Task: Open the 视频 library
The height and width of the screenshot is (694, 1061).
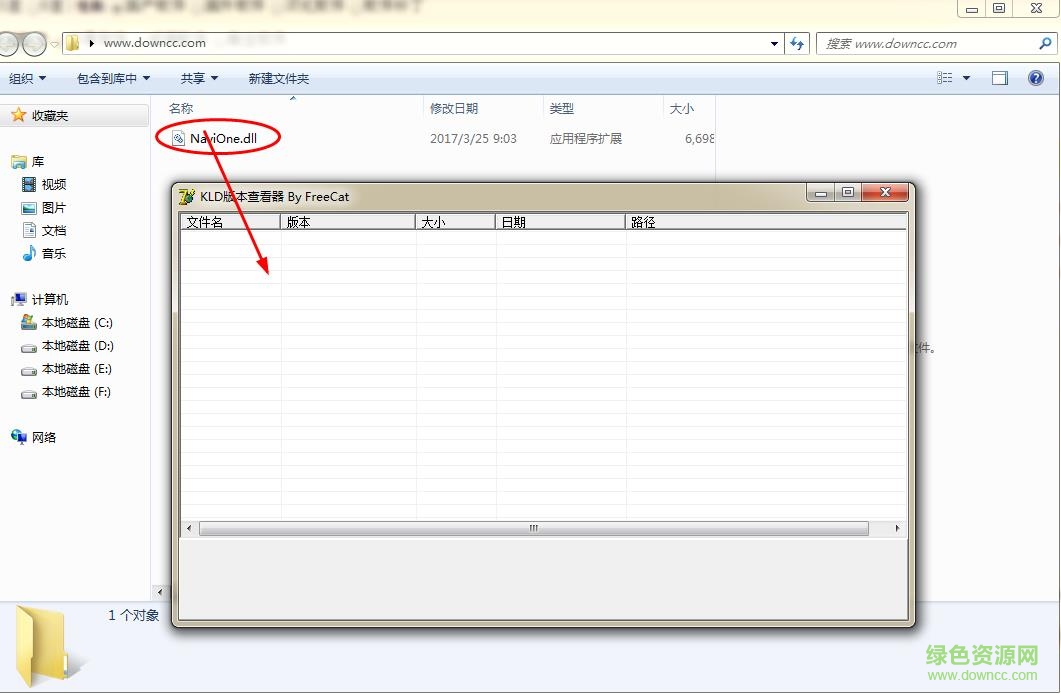Action: pos(53,185)
